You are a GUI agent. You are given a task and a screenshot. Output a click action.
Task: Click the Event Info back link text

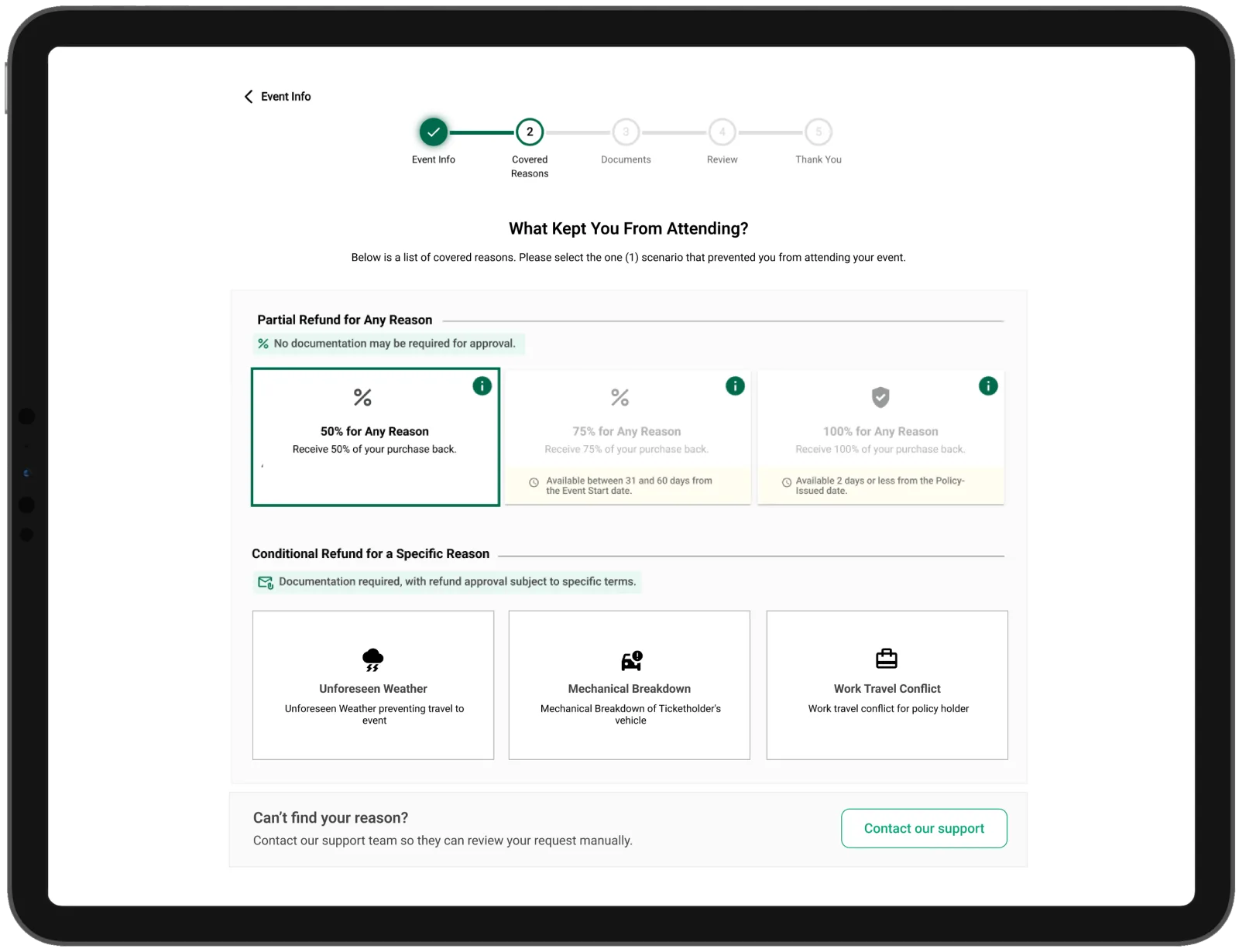click(286, 97)
